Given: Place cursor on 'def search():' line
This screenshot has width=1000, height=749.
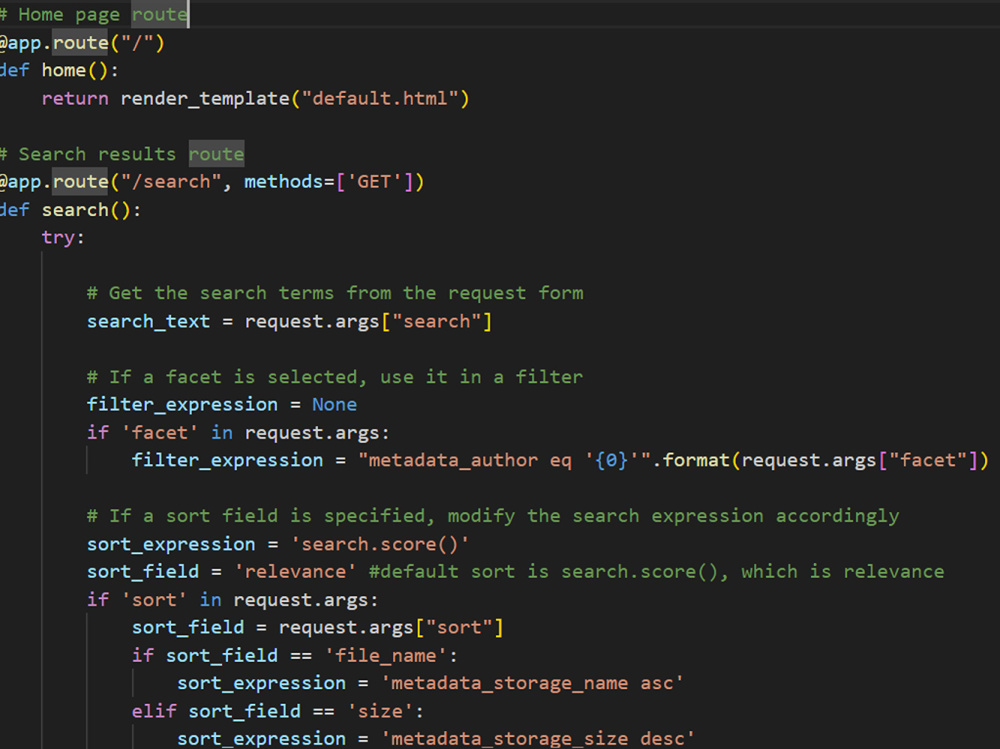Looking at the screenshot, I should click(x=71, y=210).
